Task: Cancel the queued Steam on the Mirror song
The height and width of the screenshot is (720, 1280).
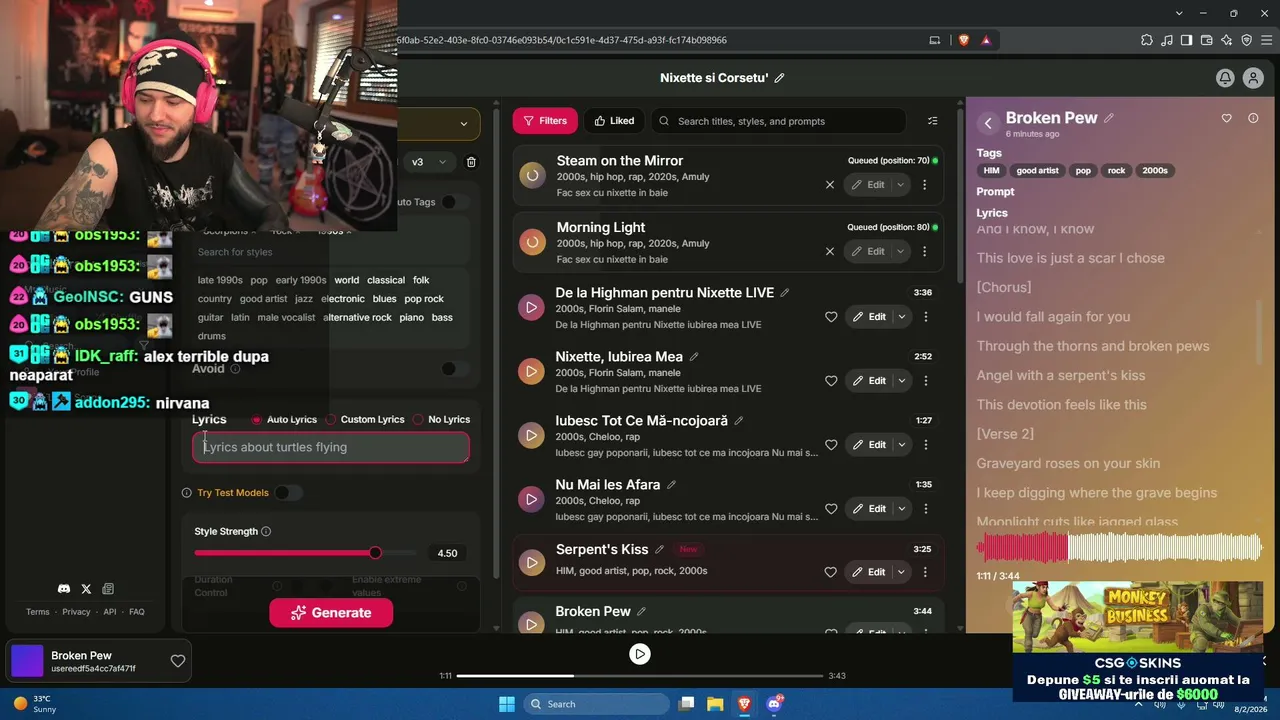Action: pos(830,184)
